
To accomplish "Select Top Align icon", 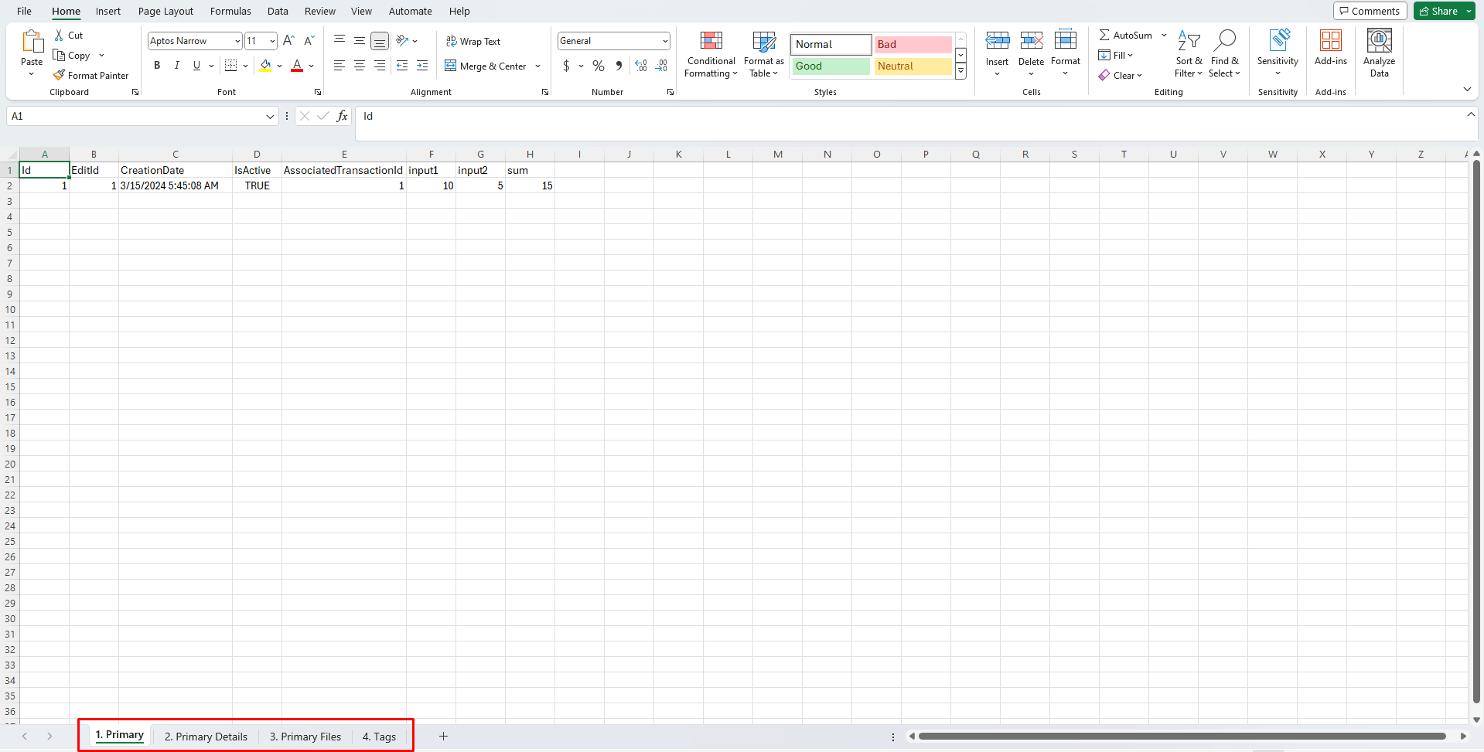I will (339, 41).
